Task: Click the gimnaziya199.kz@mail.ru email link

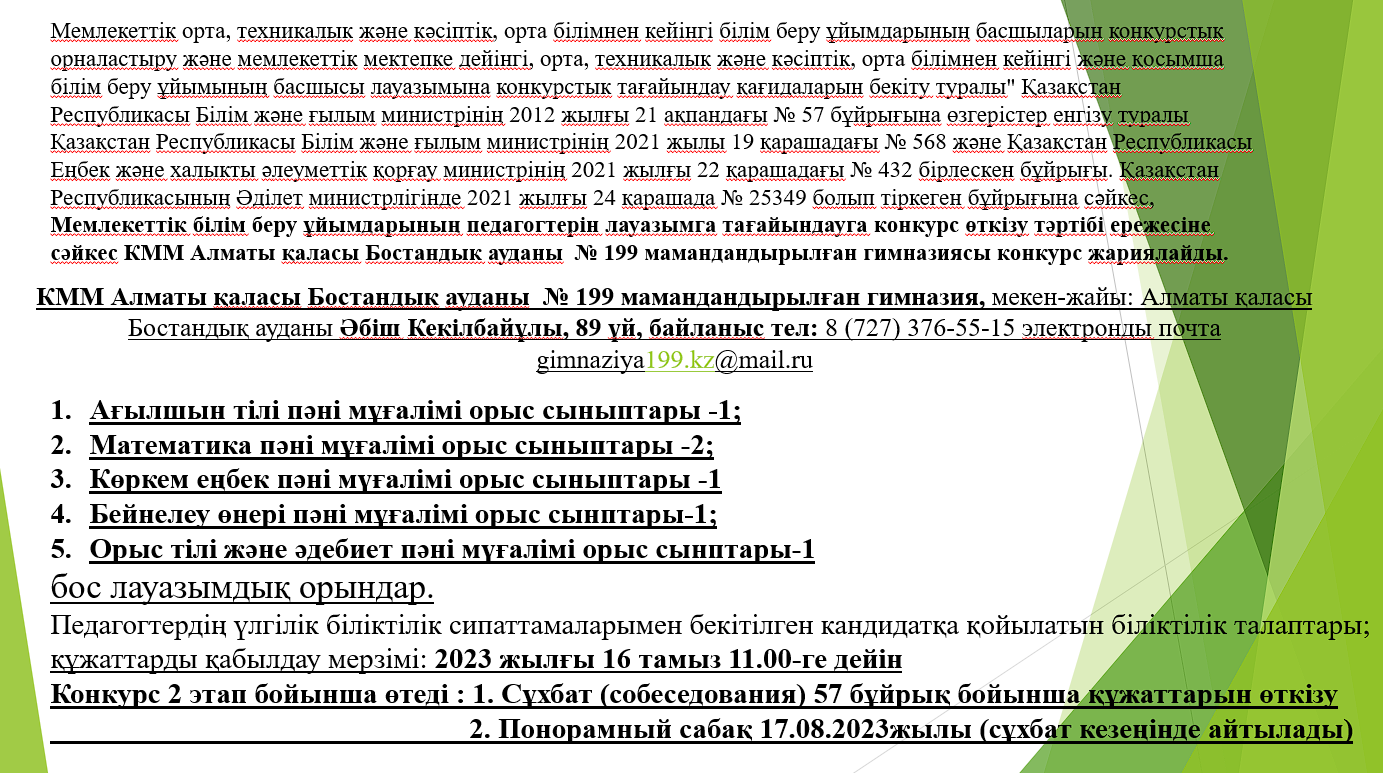Action: [674, 361]
